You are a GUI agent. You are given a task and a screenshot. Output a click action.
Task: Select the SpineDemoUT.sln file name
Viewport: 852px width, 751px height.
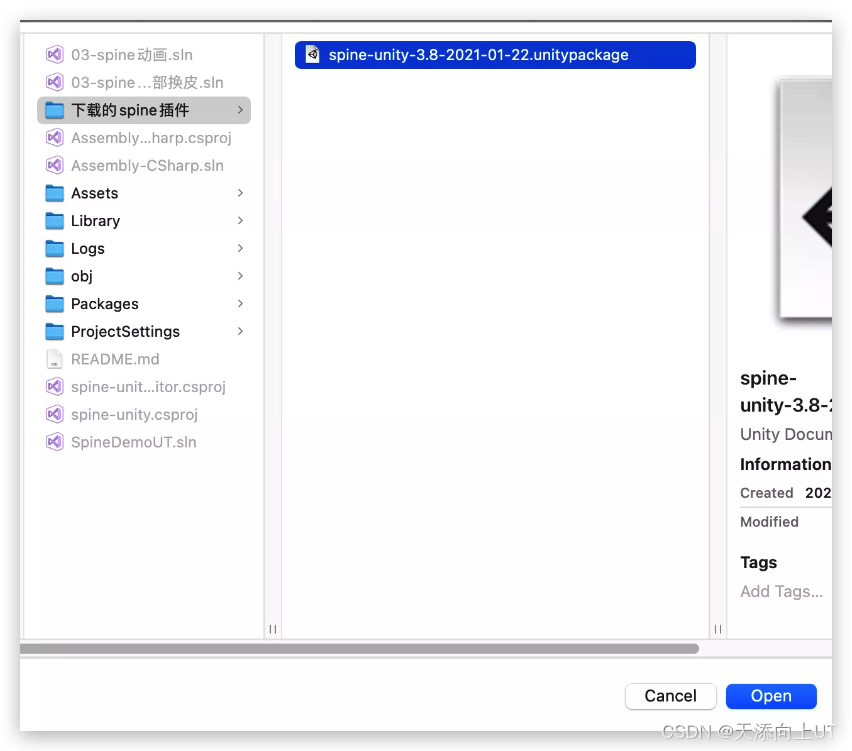[134, 442]
